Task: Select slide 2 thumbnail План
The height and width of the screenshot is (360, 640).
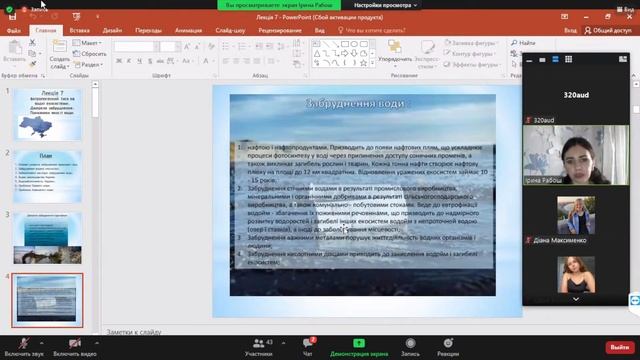Action: (47, 177)
